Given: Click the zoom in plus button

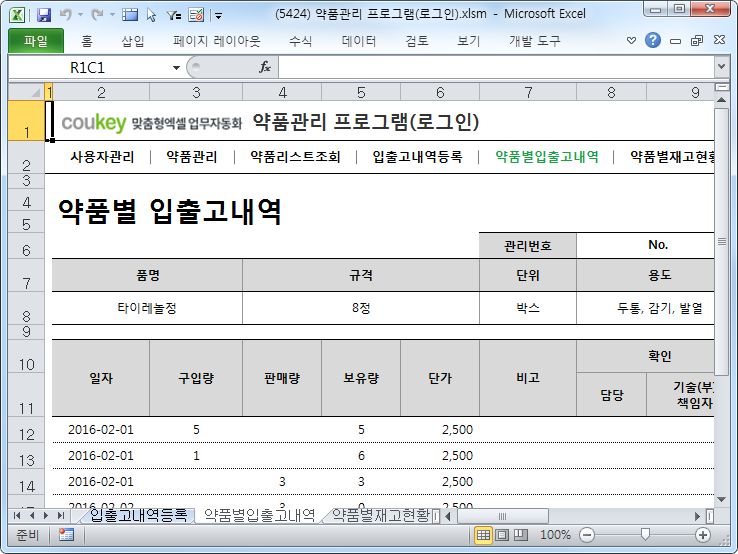Looking at the screenshot, I should pos(703,535).
